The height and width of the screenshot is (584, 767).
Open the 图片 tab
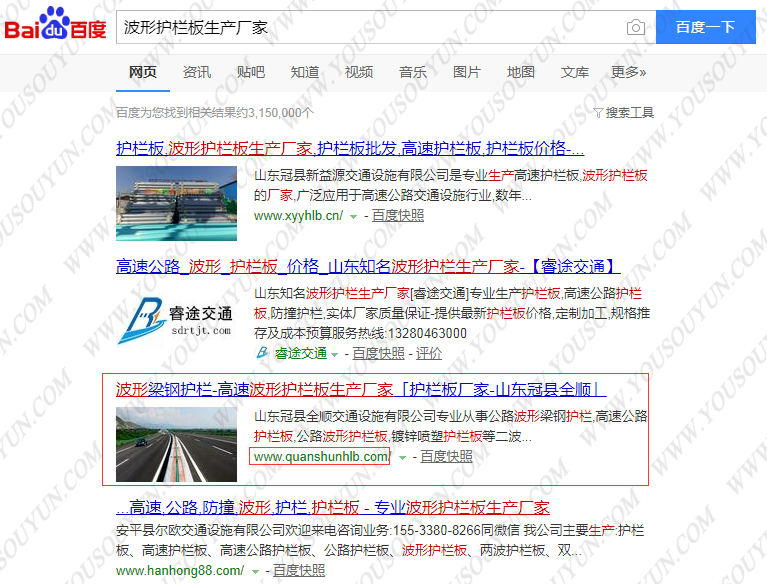pos(467,72)
